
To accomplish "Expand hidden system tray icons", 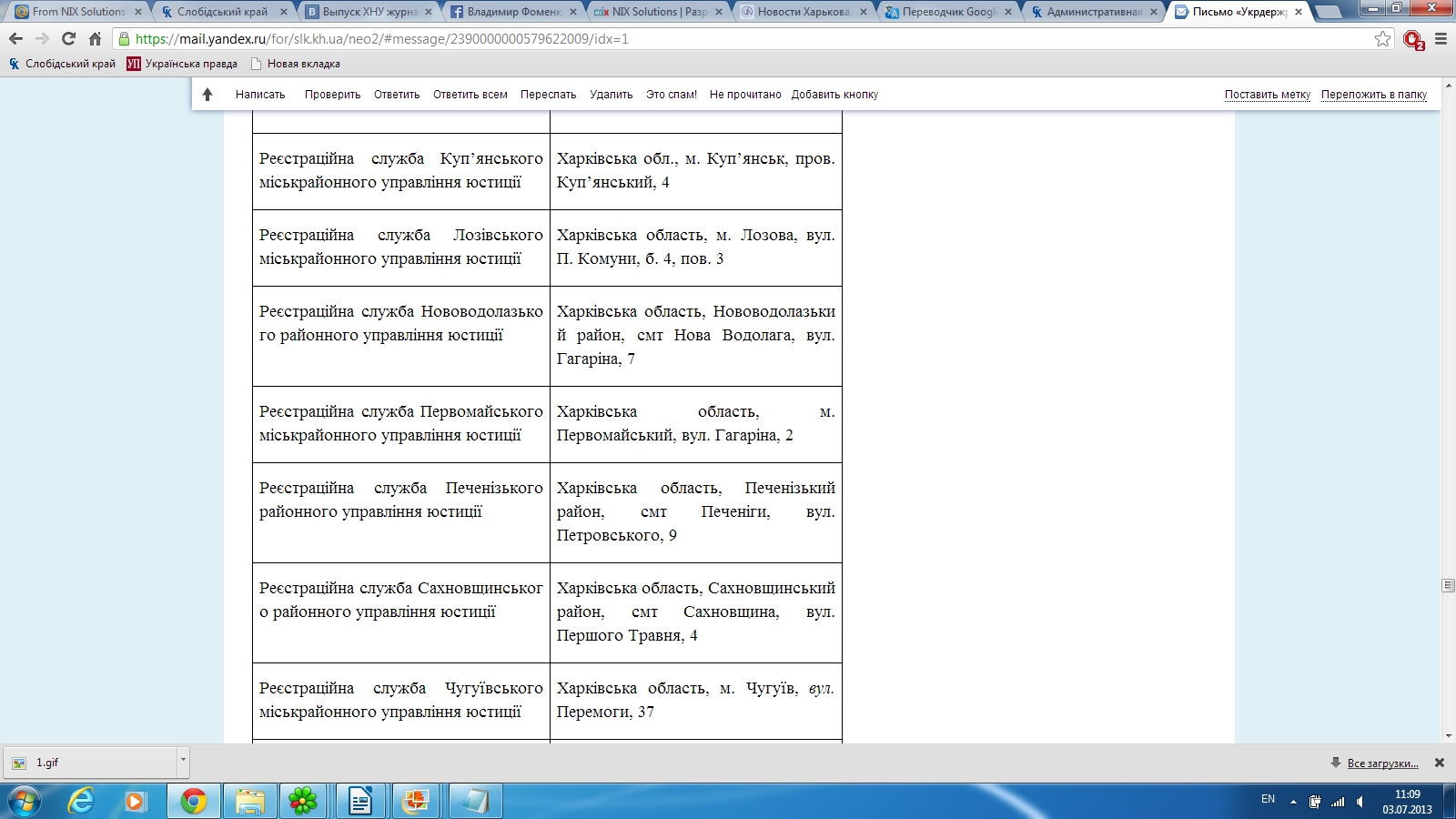I will (1293, 802).
